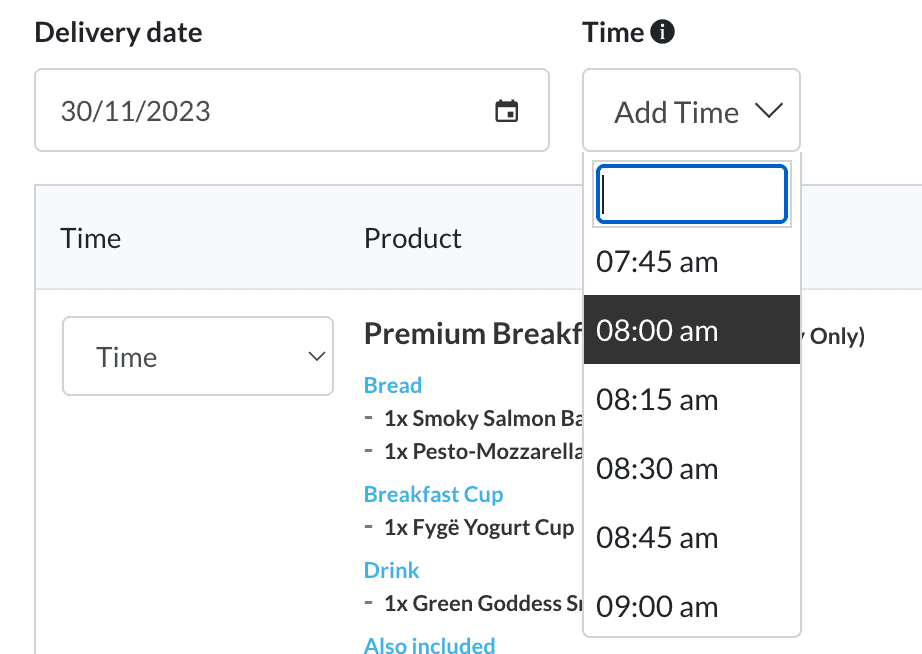Open the Breakfast Cup link

pos(433,494)
